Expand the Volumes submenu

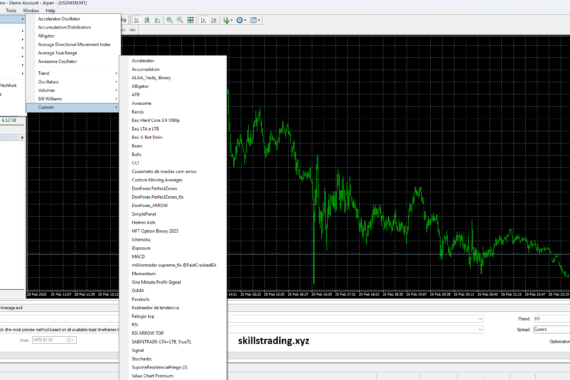click(73, 90)
